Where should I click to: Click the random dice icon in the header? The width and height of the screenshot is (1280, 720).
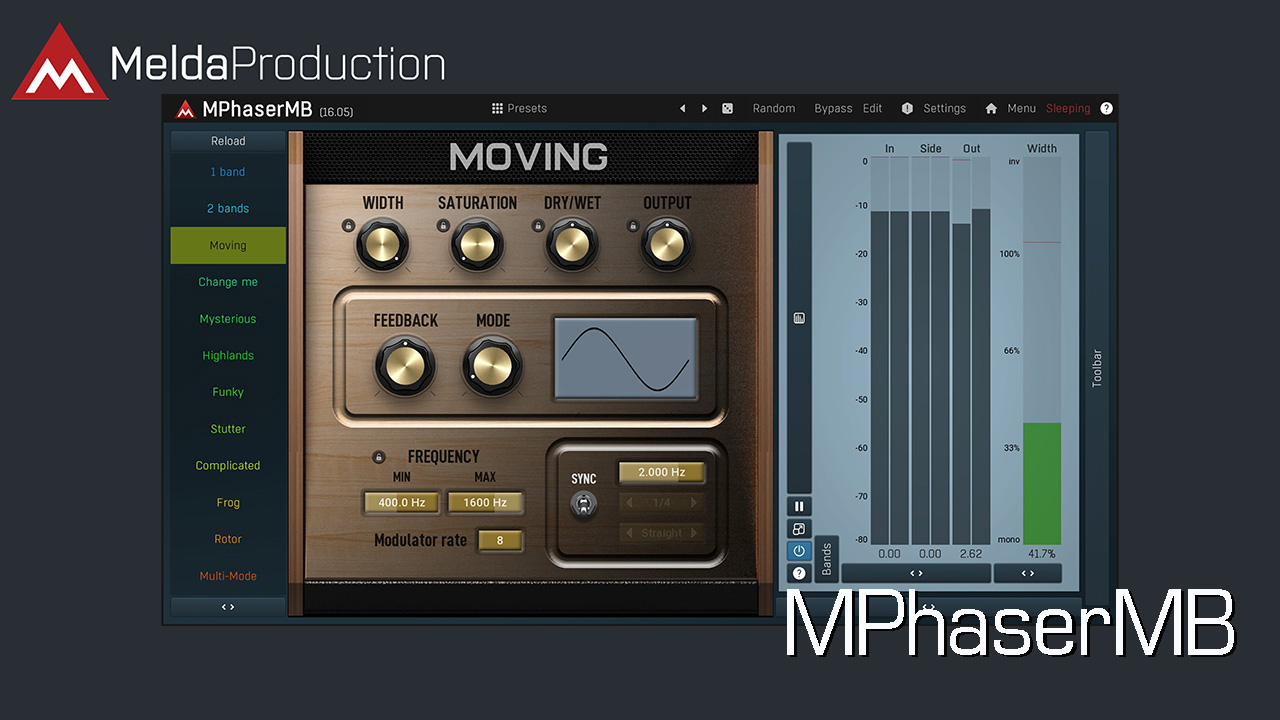(728, 108)
